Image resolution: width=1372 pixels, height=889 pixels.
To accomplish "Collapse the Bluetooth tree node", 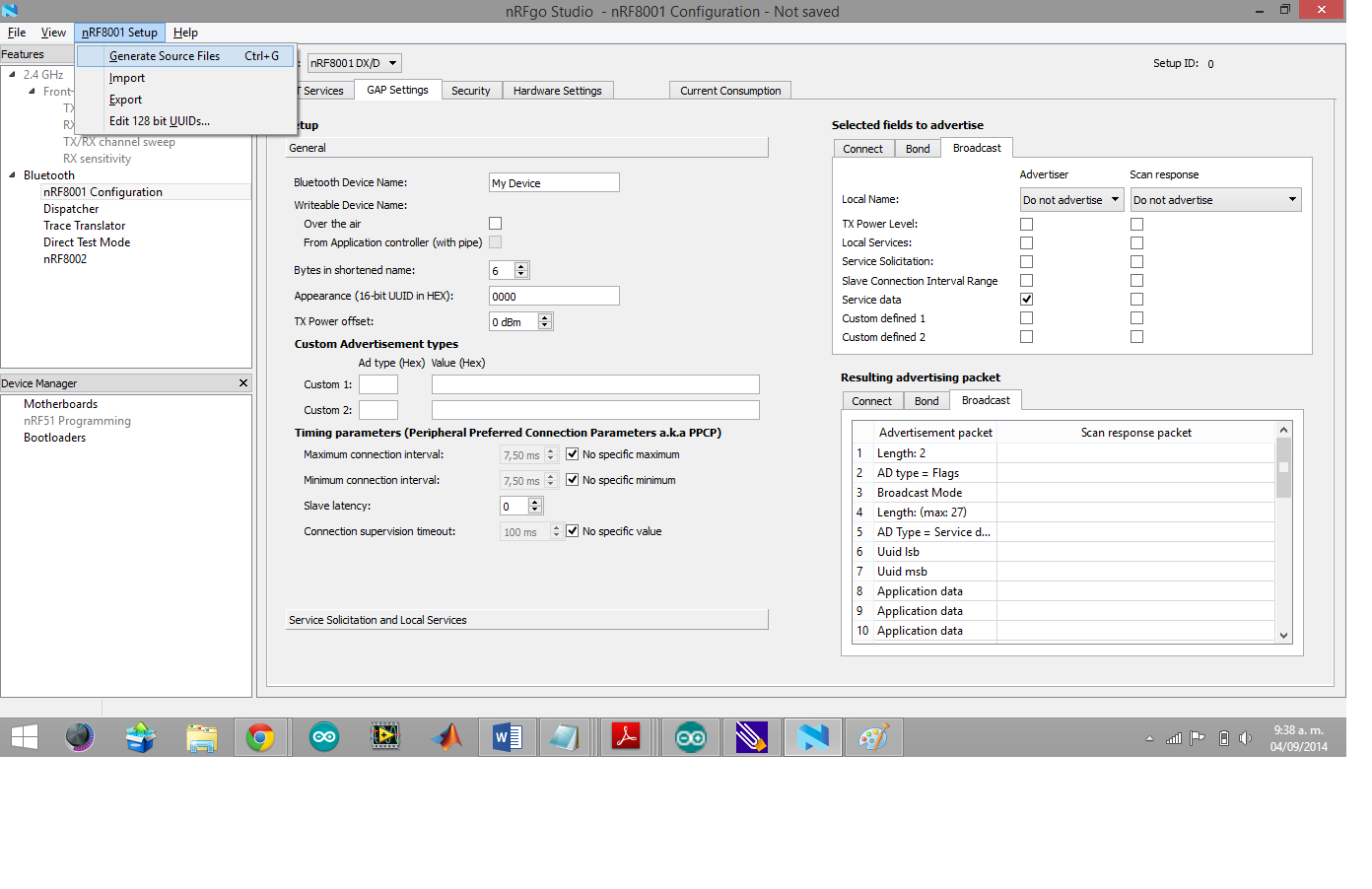I will click(12, 174).
